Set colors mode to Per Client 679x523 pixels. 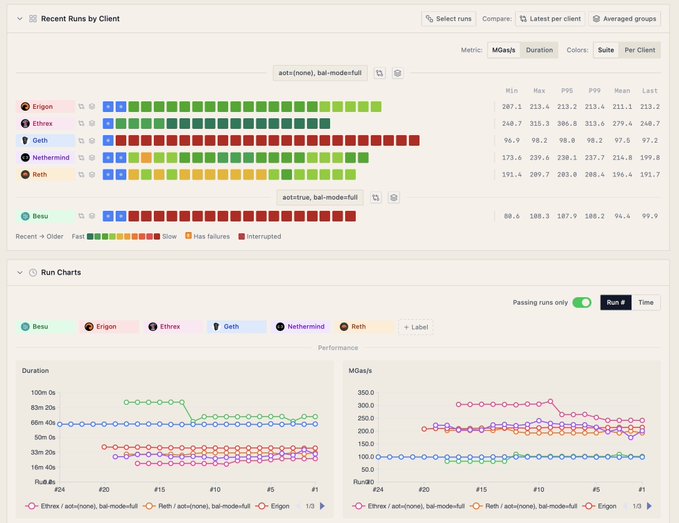coord(640,50)
